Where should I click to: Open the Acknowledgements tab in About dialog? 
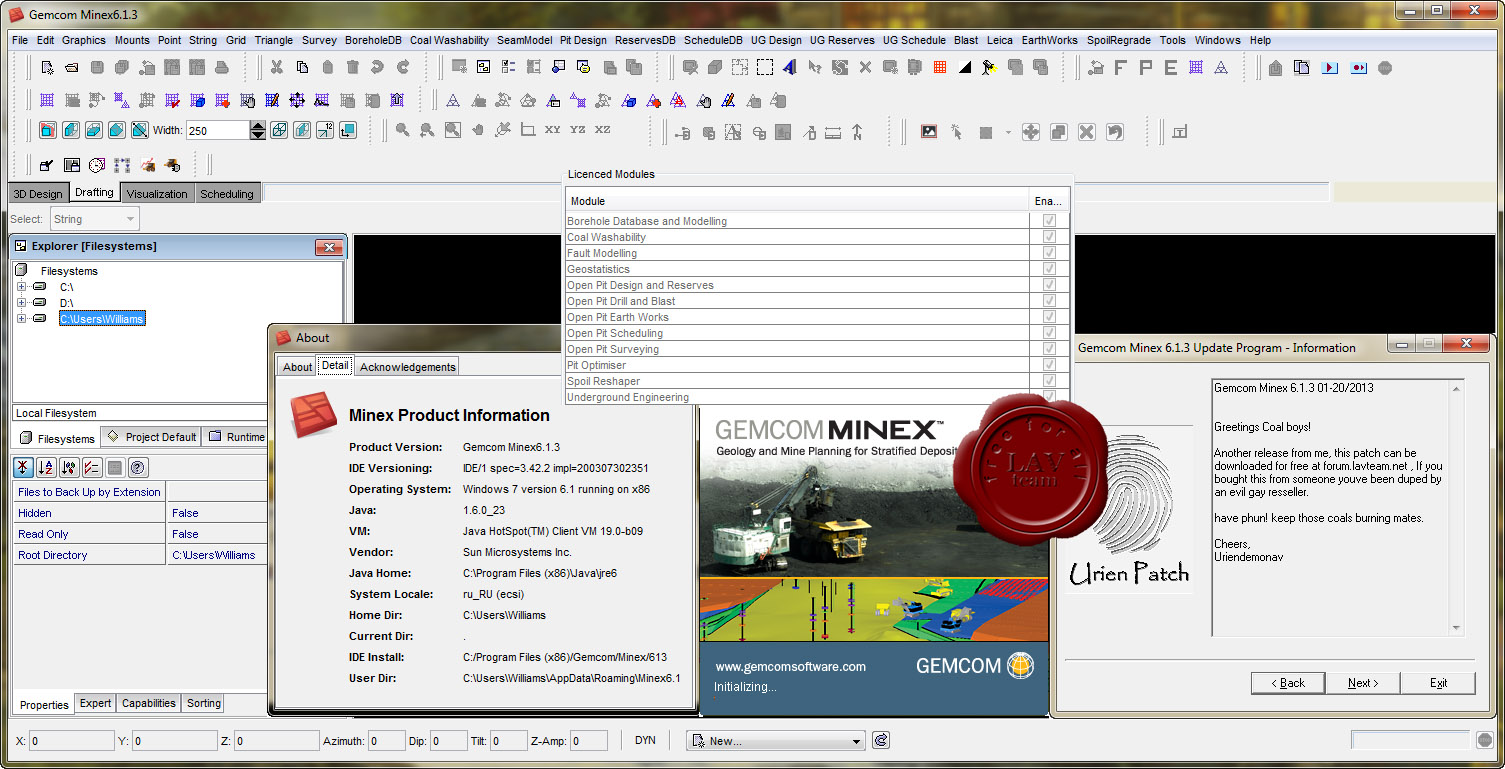[407, 367]
